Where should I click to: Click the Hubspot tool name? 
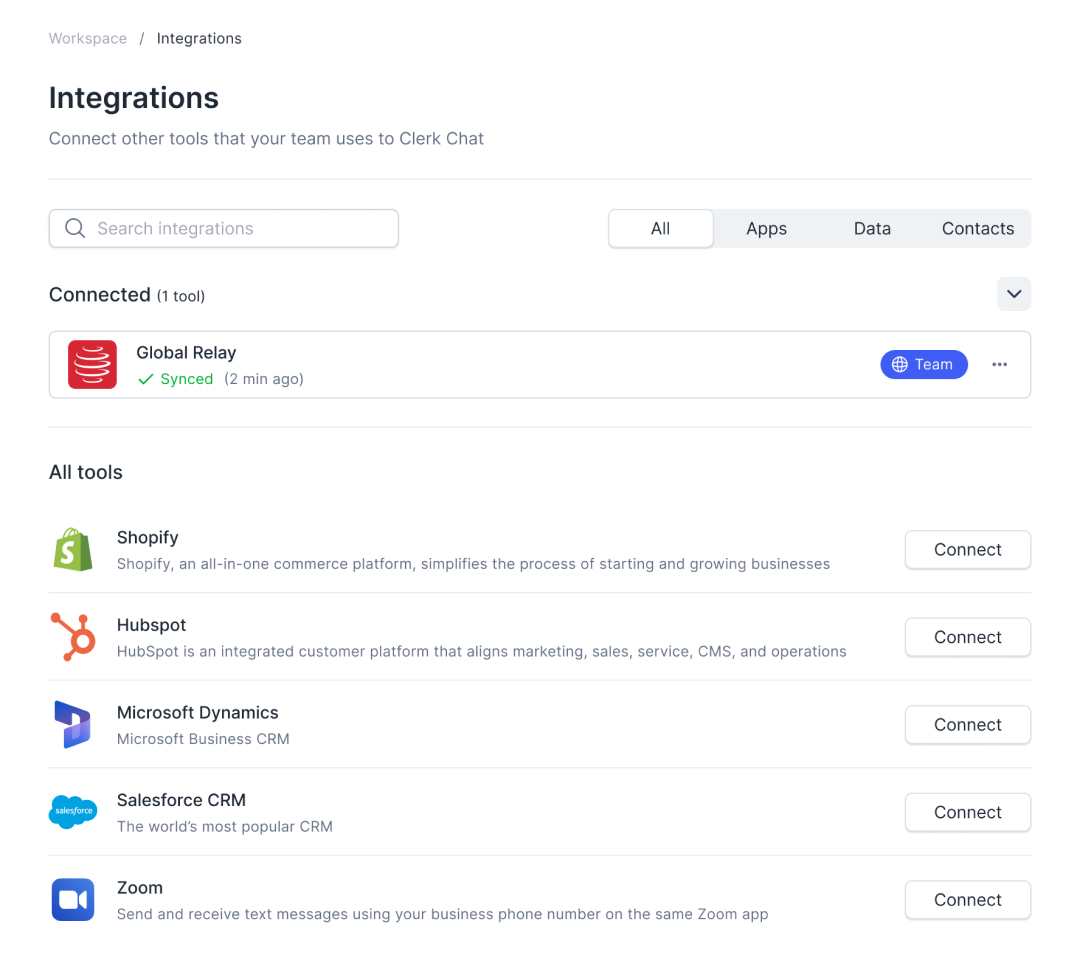pyautogui.click(x=152, y=625)
